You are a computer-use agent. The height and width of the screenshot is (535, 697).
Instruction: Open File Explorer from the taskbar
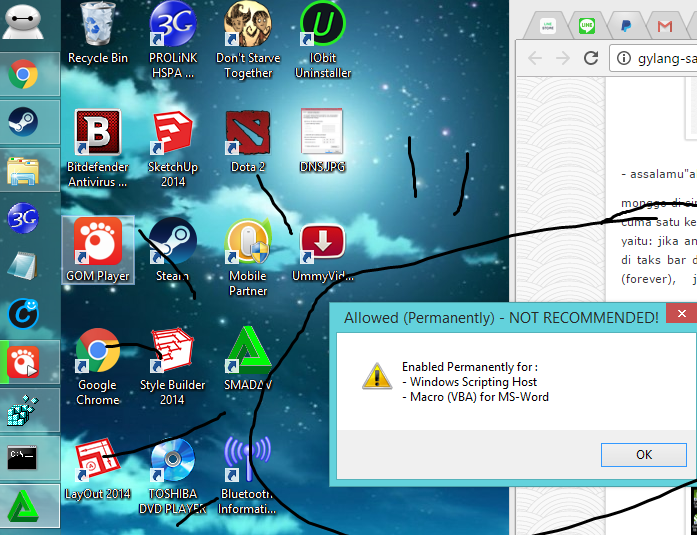pos(30,170)
